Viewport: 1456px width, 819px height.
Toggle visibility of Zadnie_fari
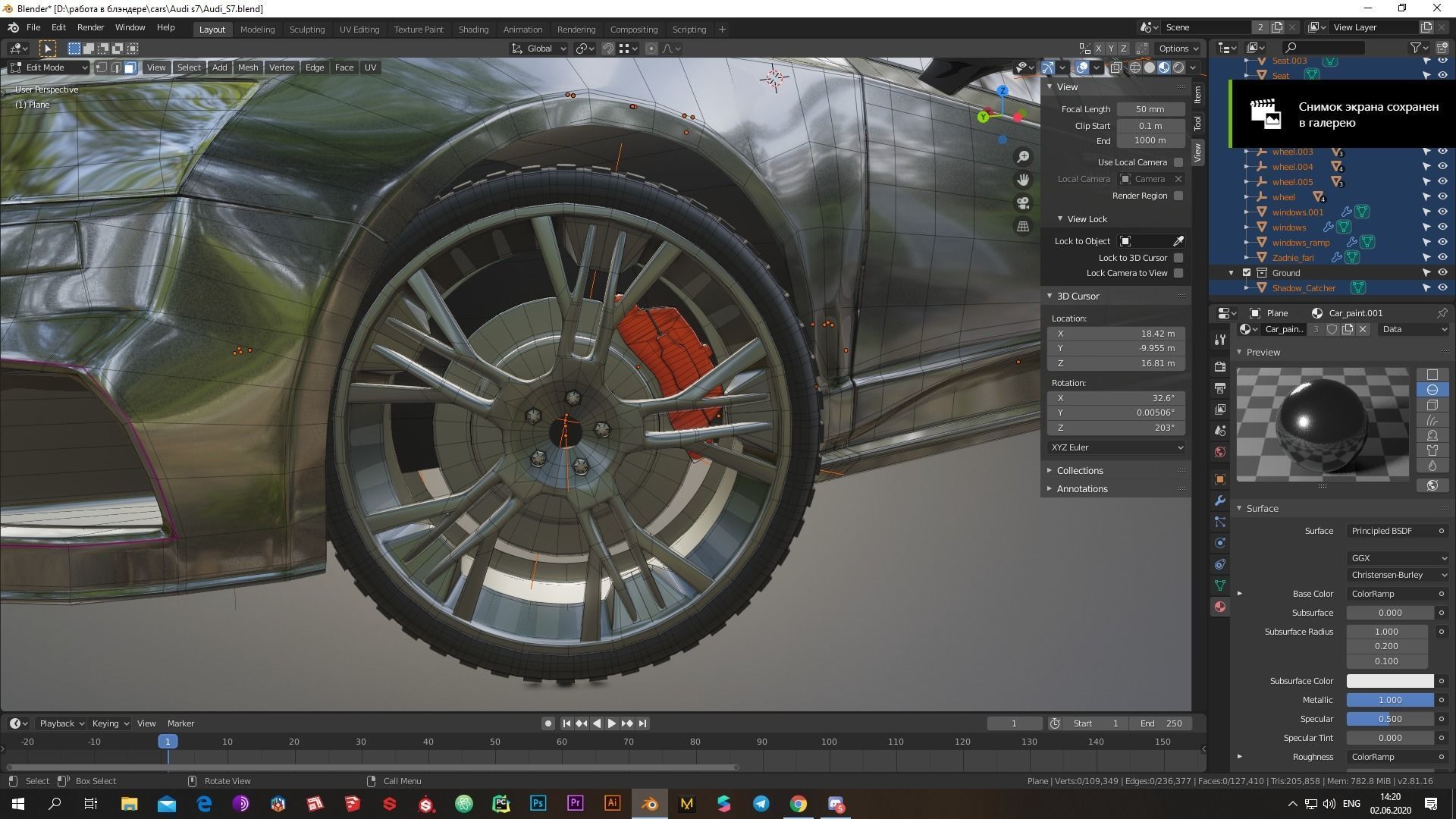click(1442, 258)
